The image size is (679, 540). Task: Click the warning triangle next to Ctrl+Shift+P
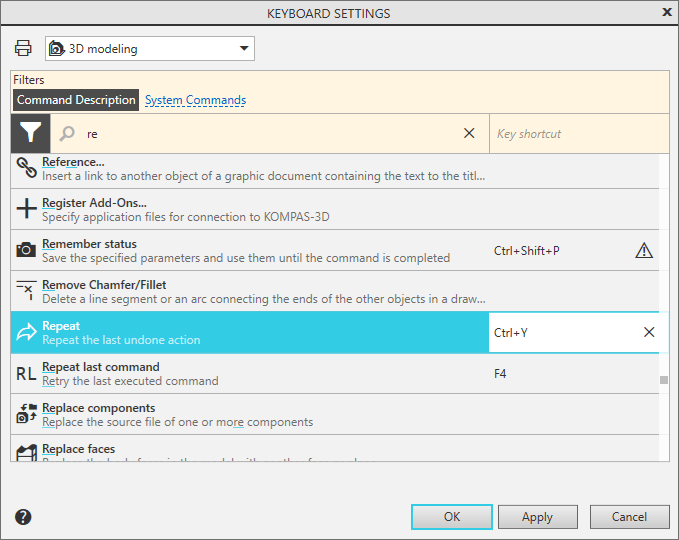pos(644,250)
